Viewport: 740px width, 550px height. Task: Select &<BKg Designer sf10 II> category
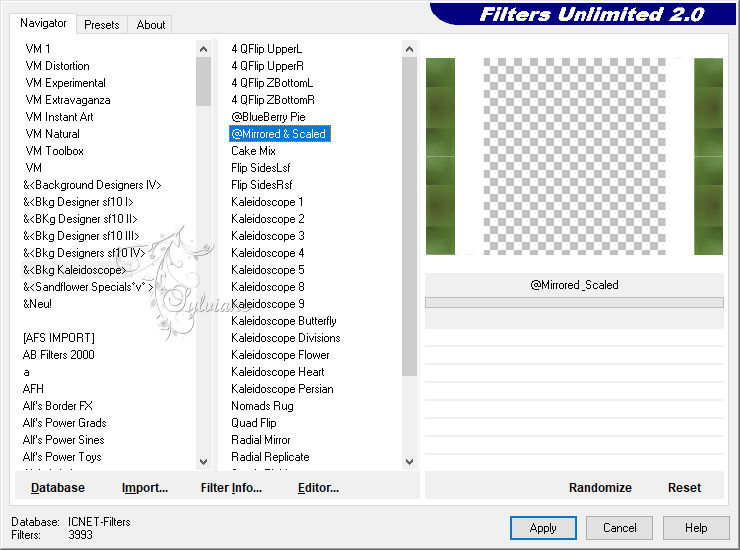coord(80,219)
